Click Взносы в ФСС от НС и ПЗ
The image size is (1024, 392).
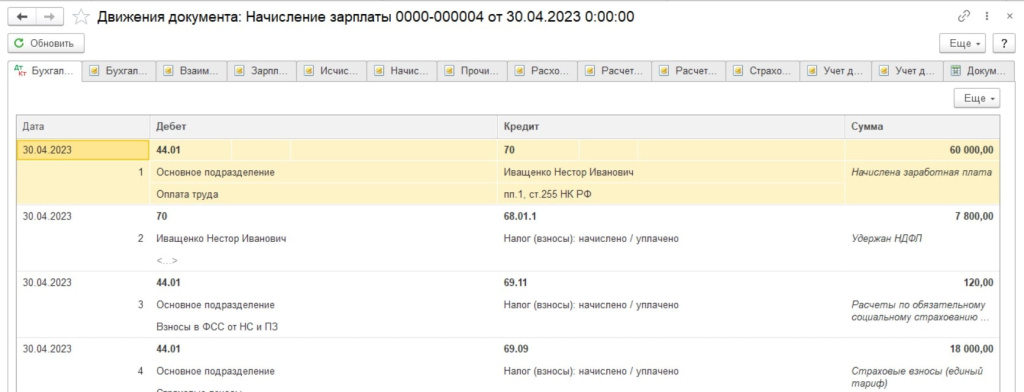click(217, 327)
